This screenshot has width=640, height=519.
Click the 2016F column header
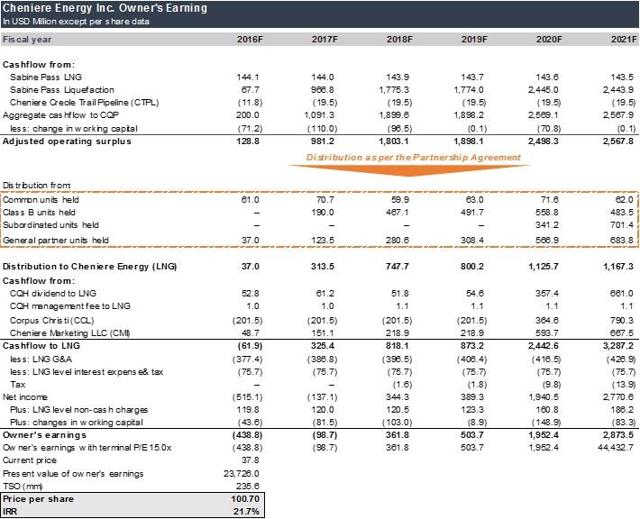point(250,40)
